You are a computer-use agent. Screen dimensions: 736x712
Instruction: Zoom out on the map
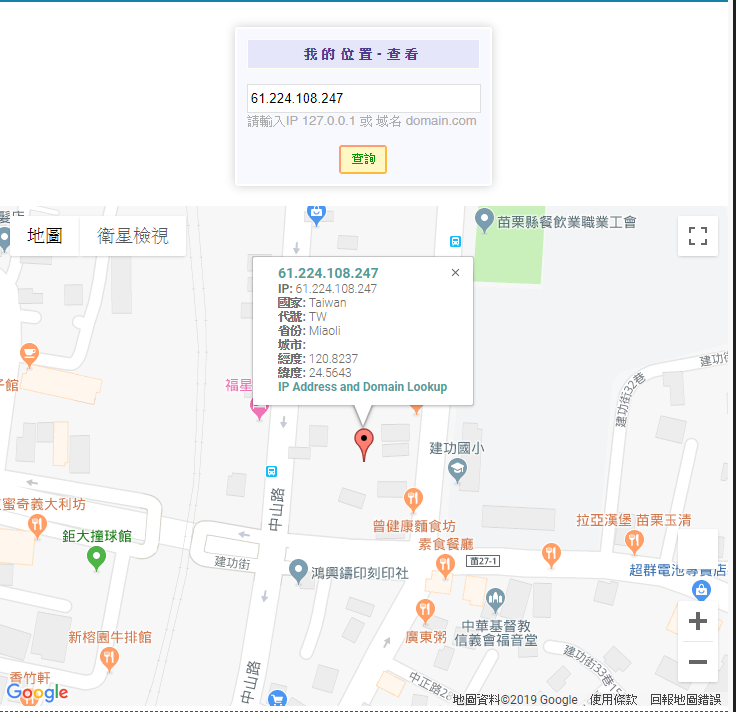698,662
